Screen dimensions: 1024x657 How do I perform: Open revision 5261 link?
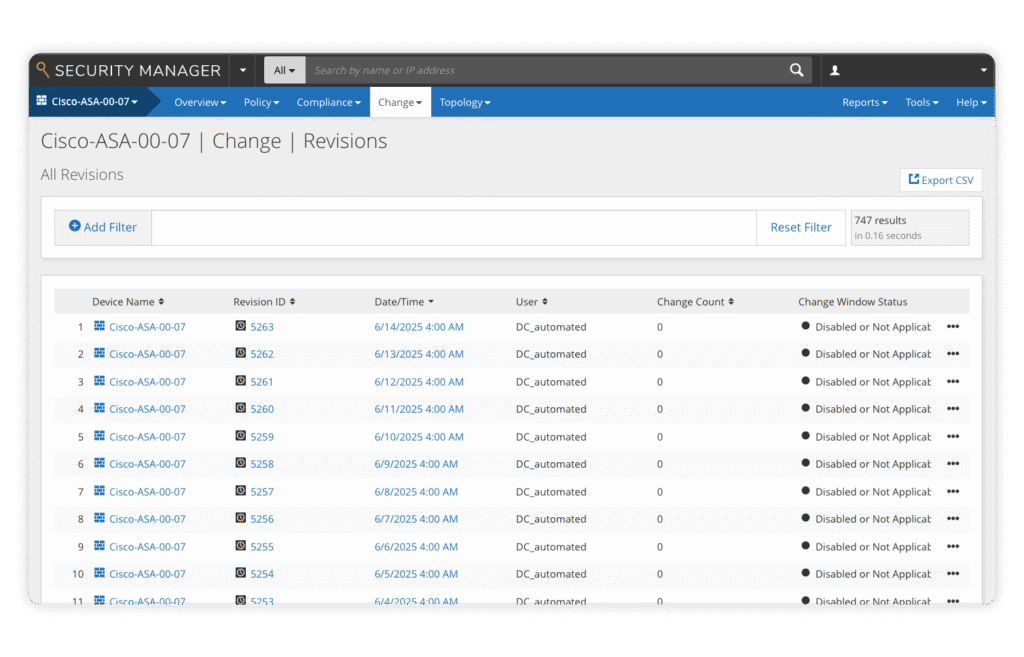[x=262, y=382]
